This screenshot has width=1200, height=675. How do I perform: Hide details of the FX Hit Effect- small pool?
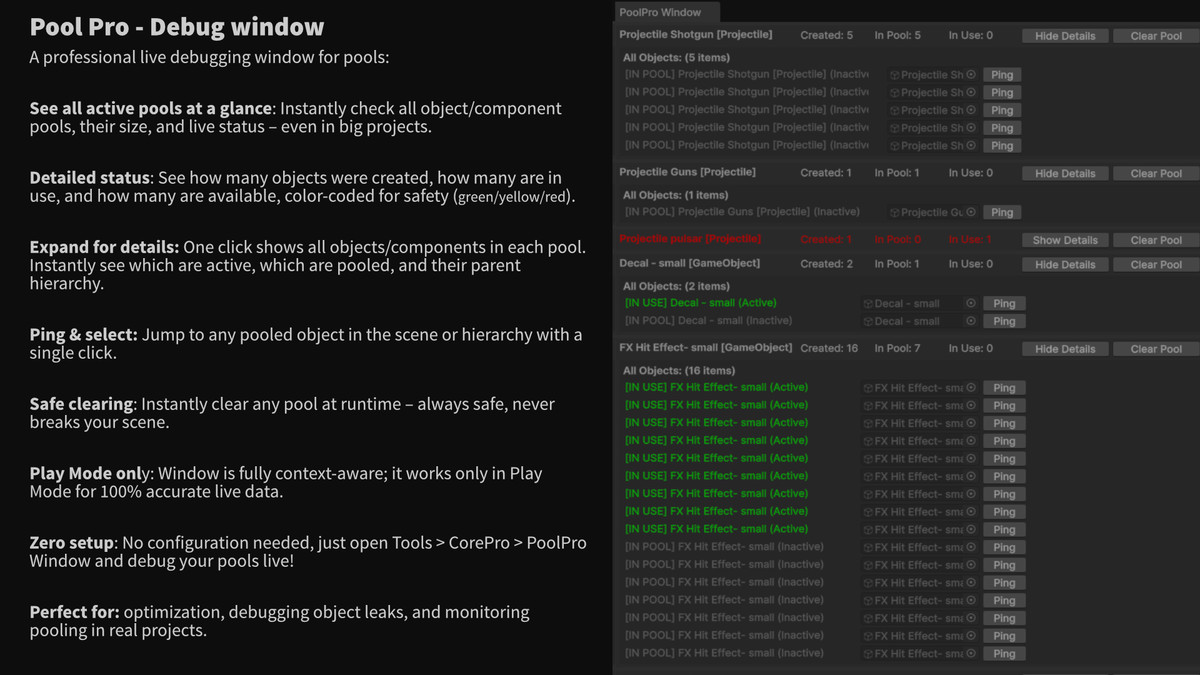point(1065,349)
